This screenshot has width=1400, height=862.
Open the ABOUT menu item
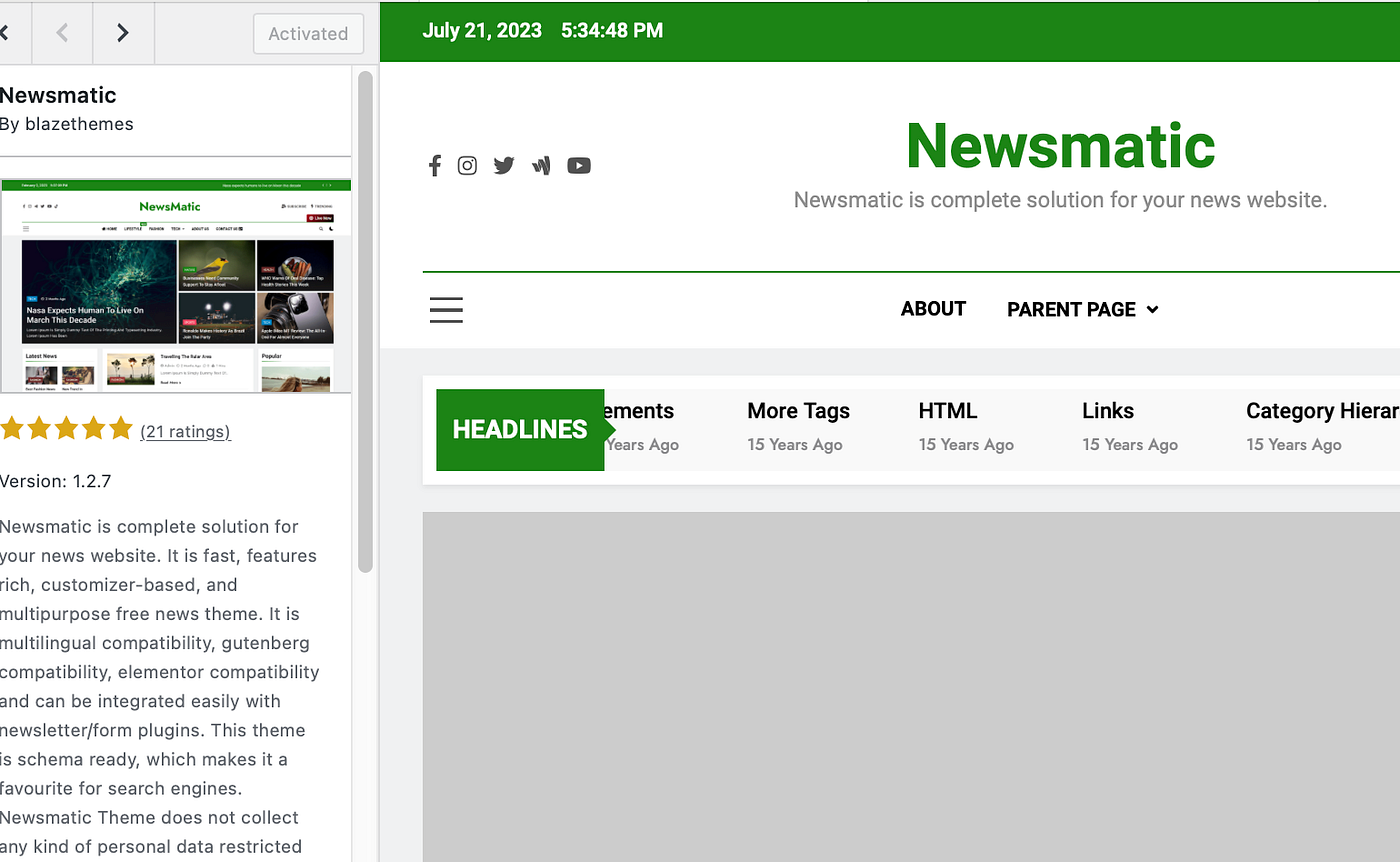point(933,309)
